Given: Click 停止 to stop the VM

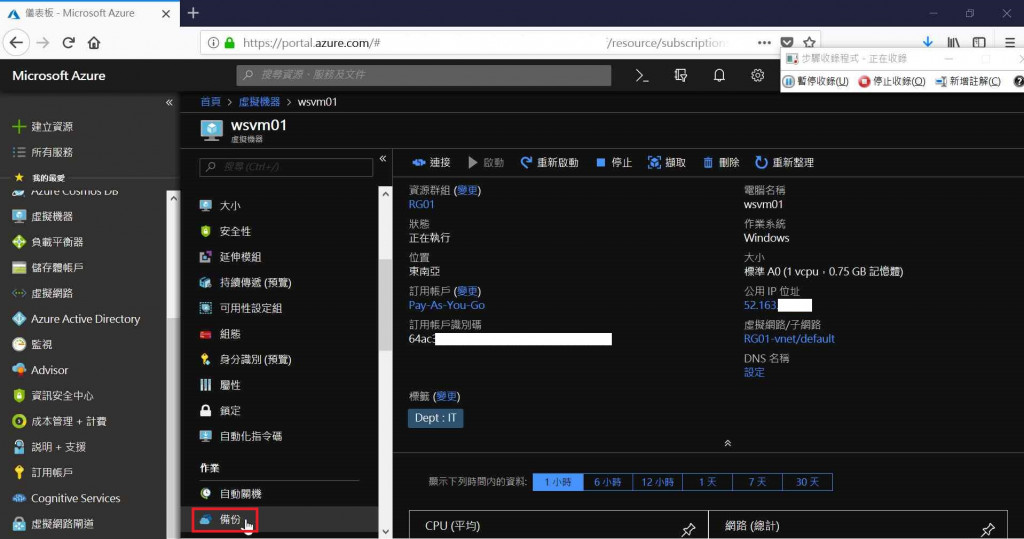Looking at the screenshot, I should (x=614, y=163).
